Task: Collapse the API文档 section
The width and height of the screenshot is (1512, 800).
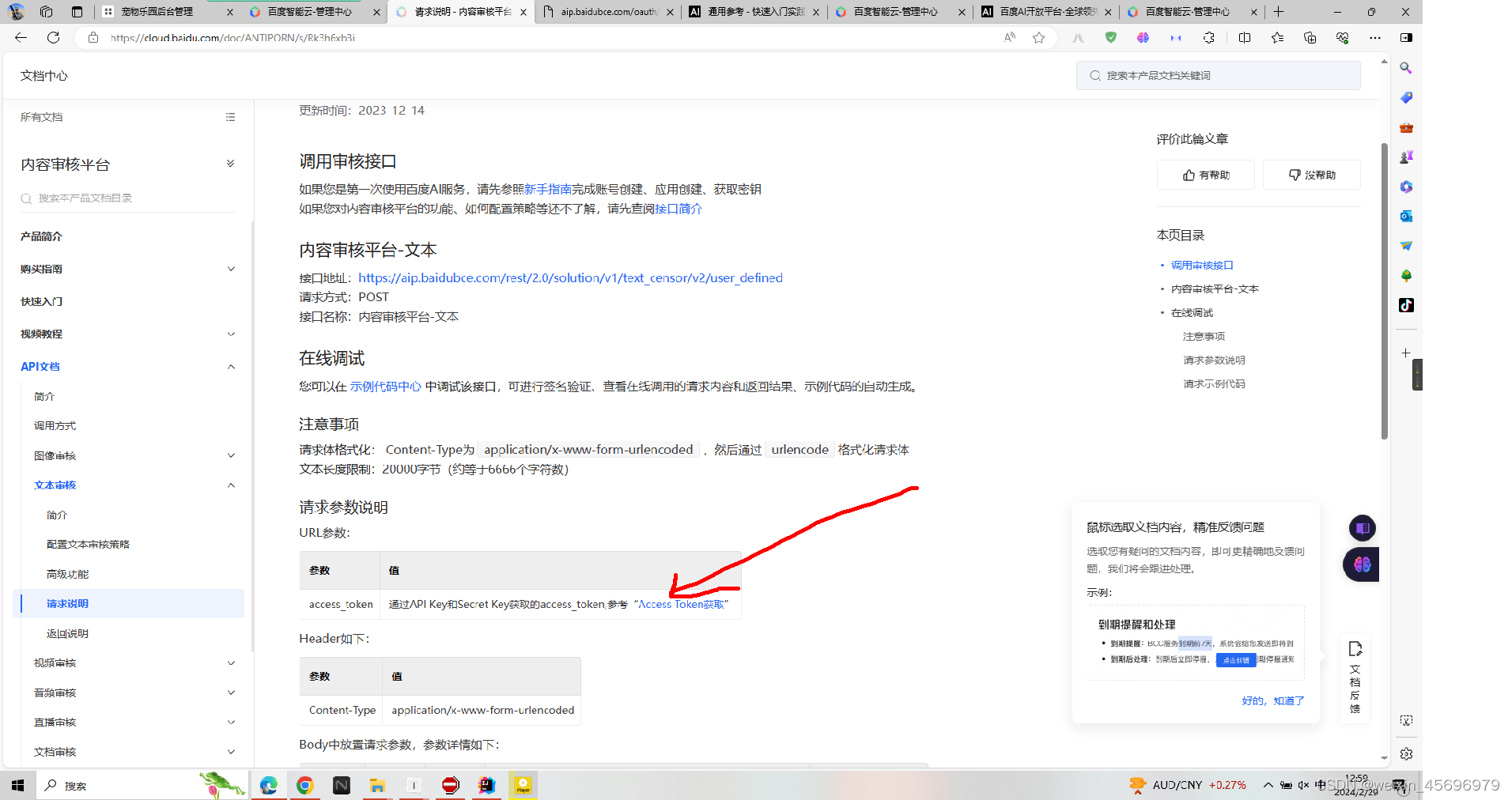Action: pos(231,366)
